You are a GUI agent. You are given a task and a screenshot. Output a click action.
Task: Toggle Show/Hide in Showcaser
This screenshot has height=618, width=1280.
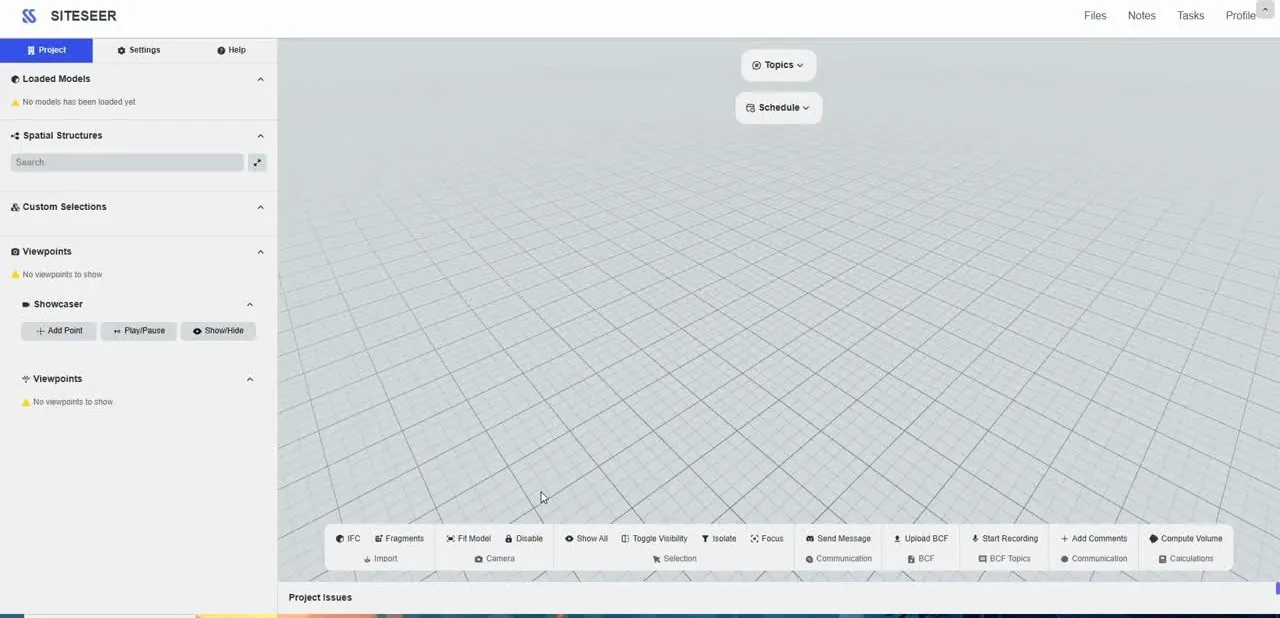(218, 331)
